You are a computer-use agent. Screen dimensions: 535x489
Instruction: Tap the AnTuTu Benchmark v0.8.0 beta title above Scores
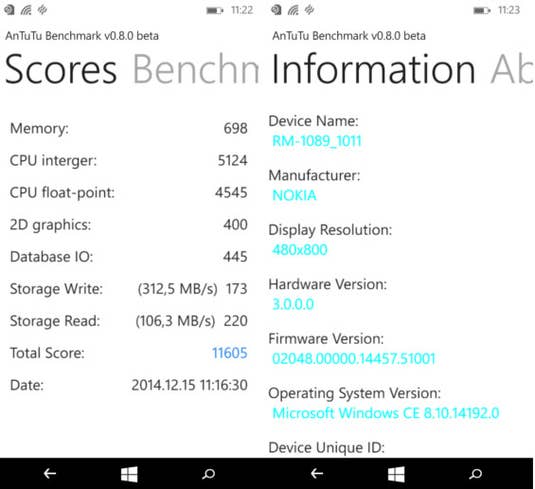coord(82,36)
